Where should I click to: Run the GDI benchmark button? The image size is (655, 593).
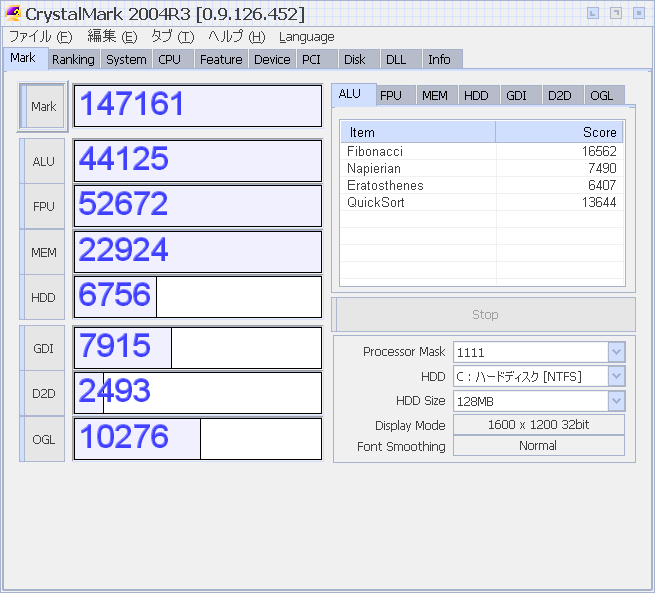[x=43, y=348]
